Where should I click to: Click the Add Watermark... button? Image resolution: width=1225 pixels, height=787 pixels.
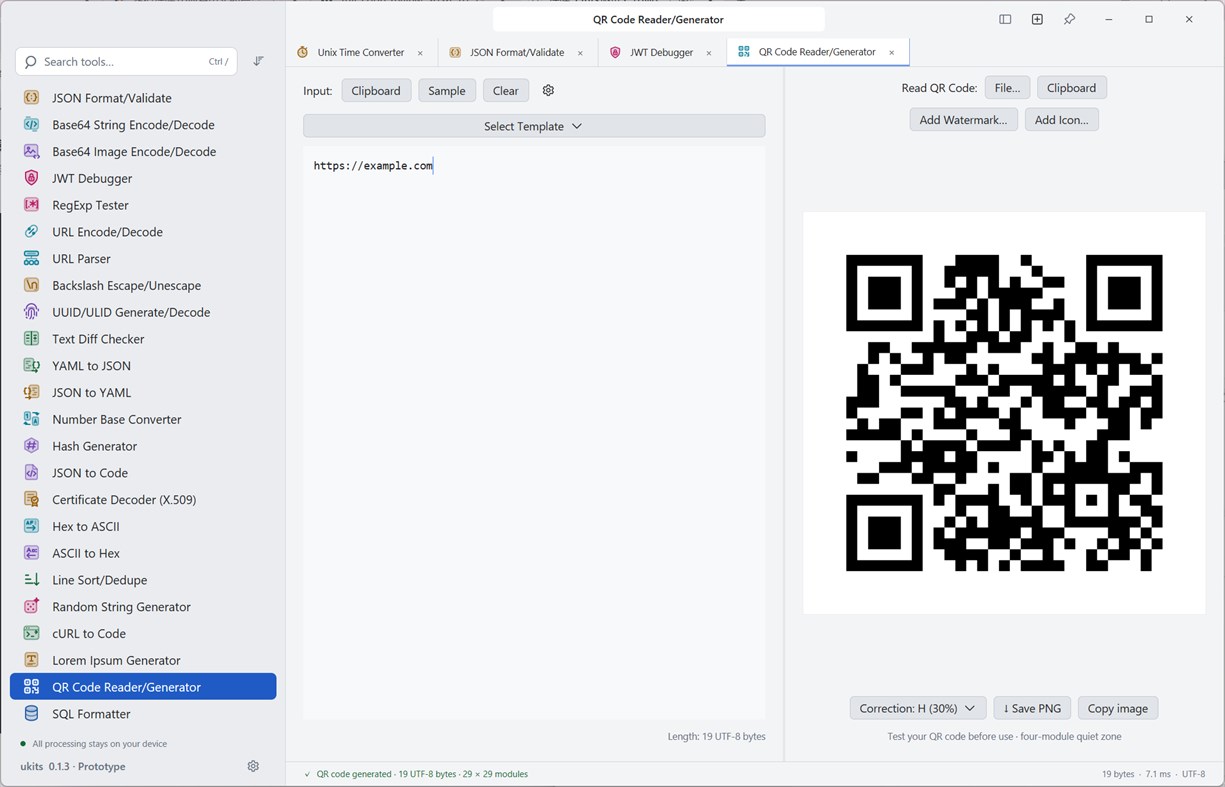964,120
